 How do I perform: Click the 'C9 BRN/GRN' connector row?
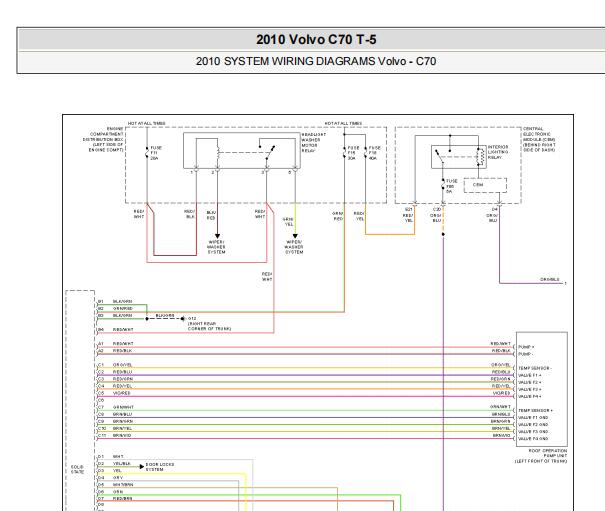coord(115,421)
